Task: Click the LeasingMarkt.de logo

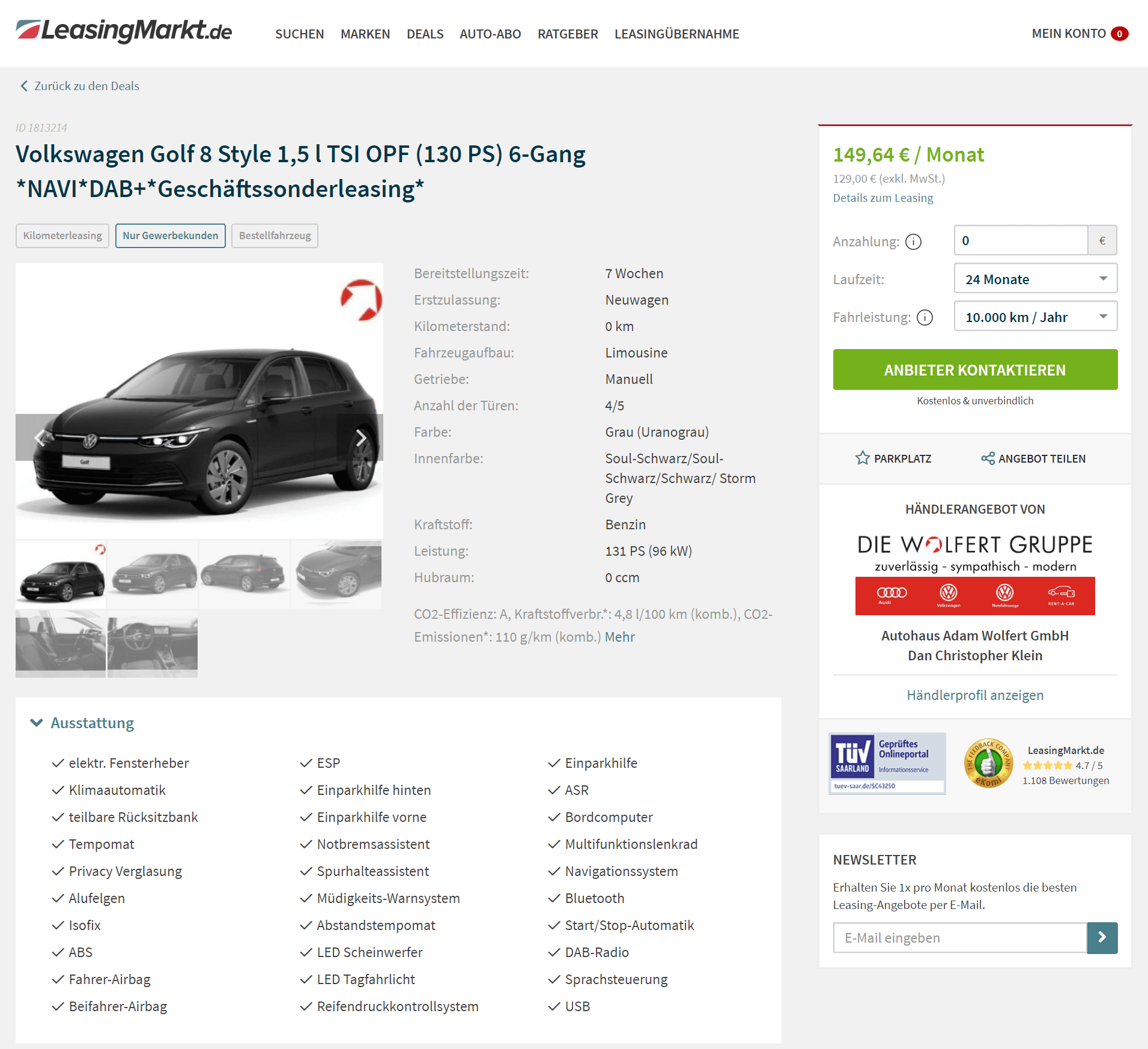Action: (x=124, y=31)
